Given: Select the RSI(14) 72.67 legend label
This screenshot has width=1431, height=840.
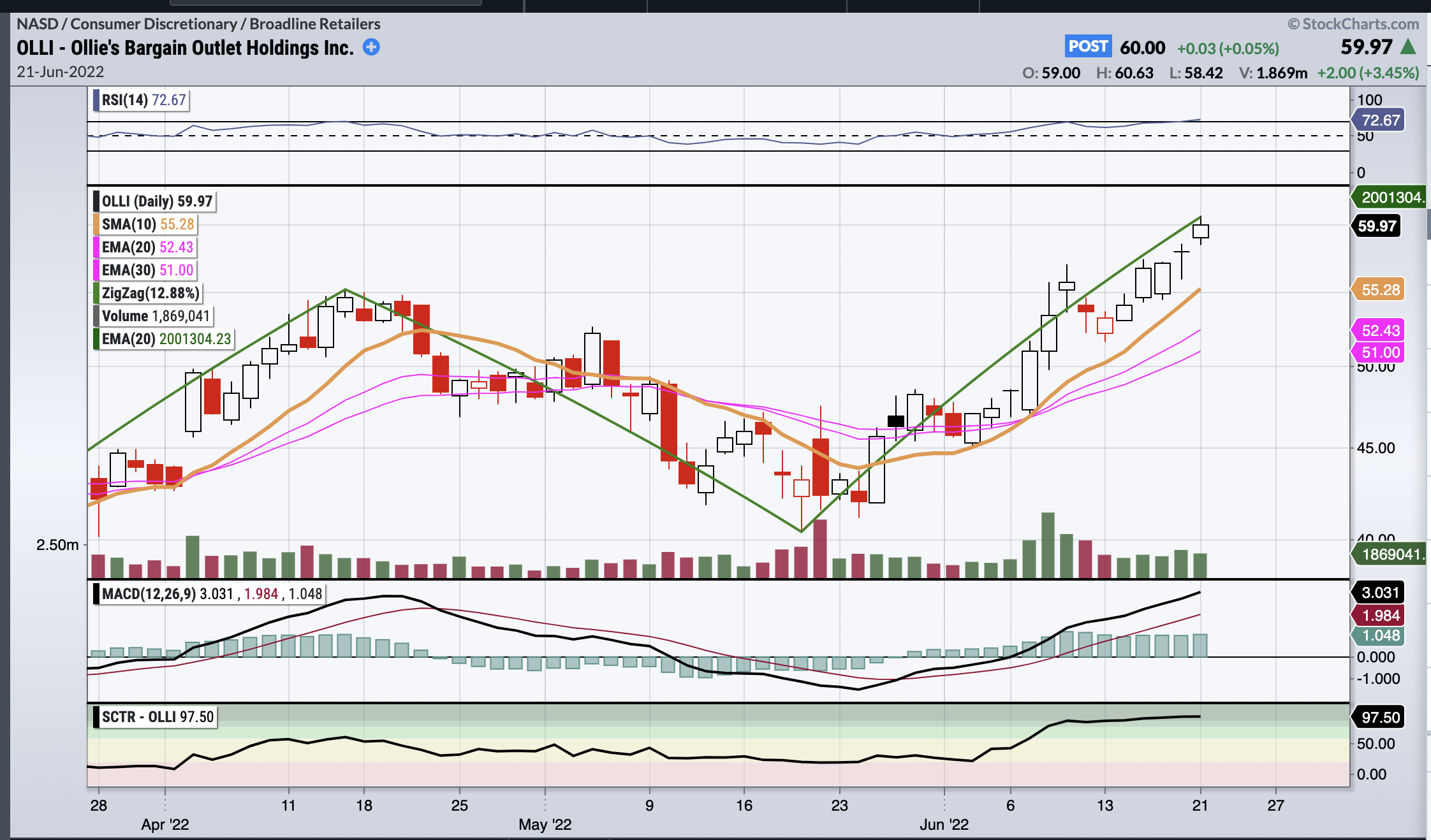Looking at the screenshot, I should tap(141, 100).
